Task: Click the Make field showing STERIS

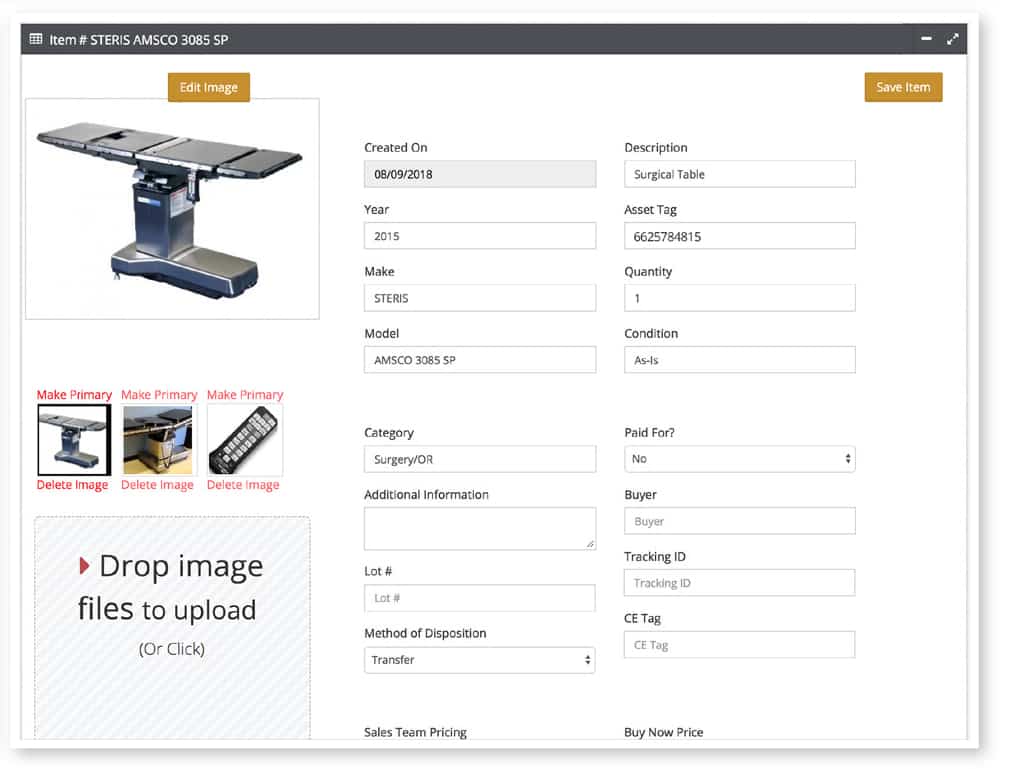Action: tap(480, 298)
